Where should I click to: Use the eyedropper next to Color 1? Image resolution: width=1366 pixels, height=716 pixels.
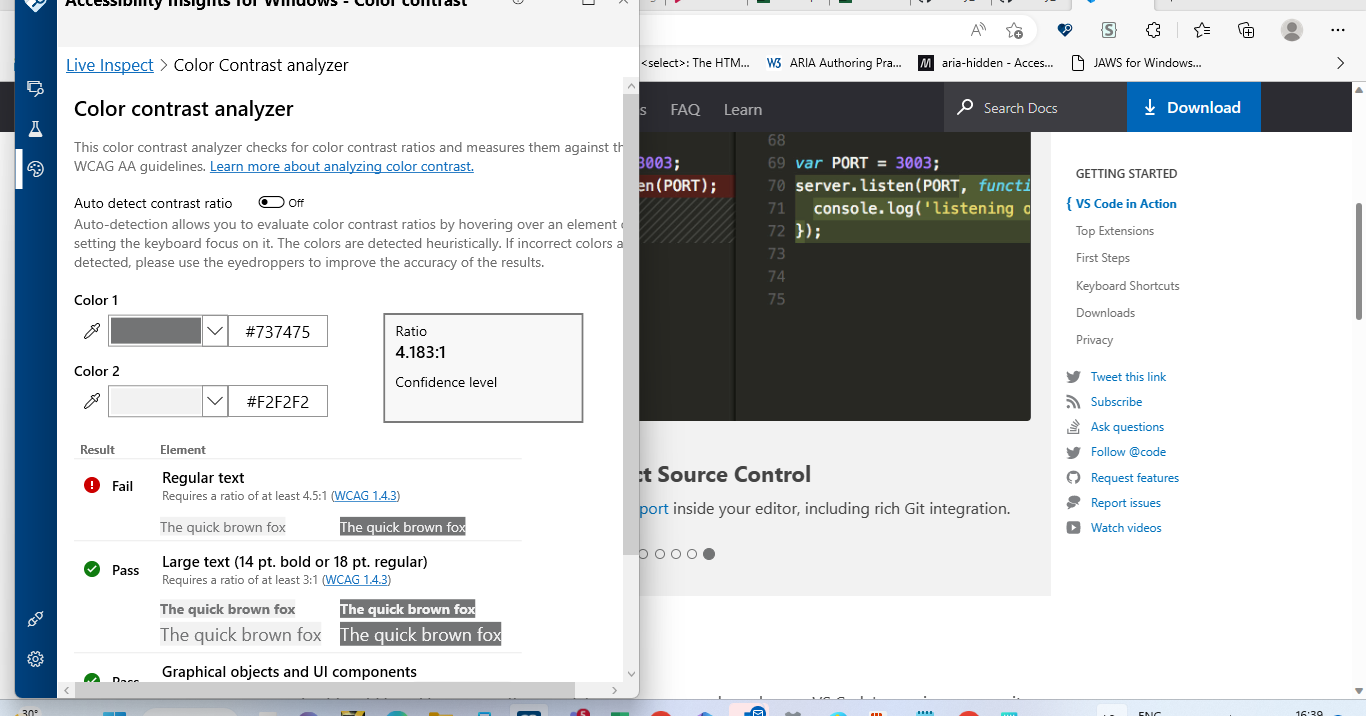click(x=91, y=330)
